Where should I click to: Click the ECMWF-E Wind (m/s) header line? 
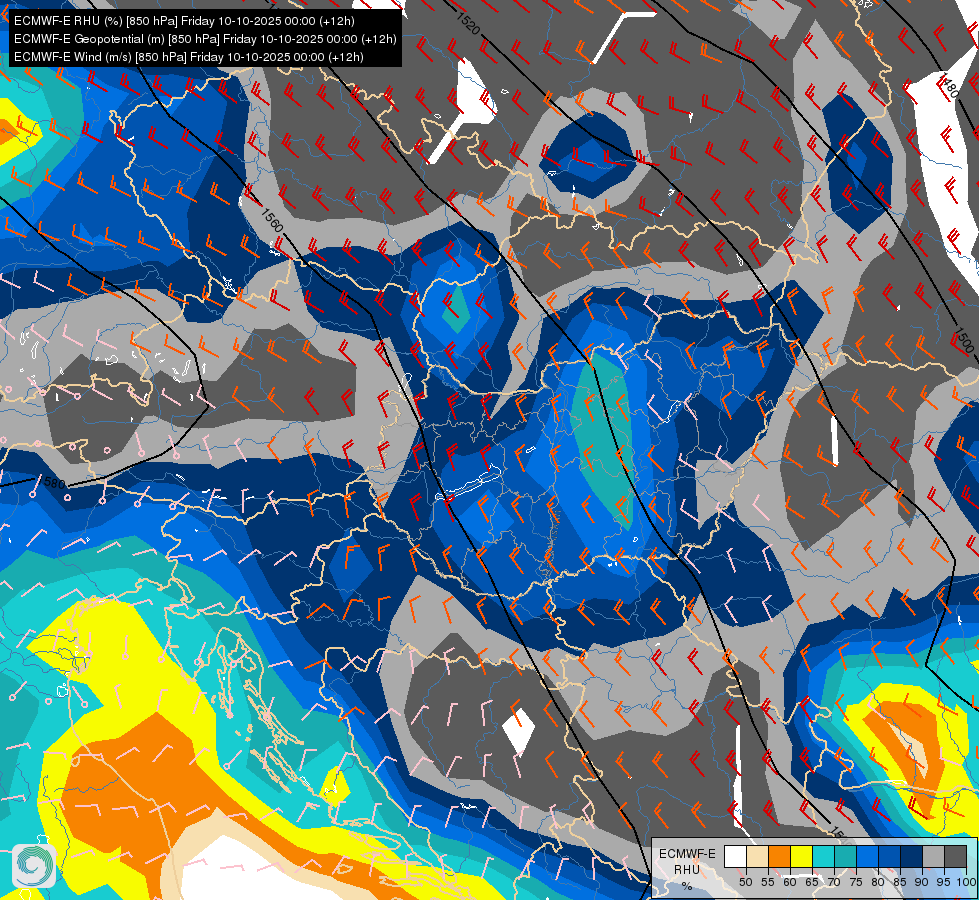click(x=189, y=57)
